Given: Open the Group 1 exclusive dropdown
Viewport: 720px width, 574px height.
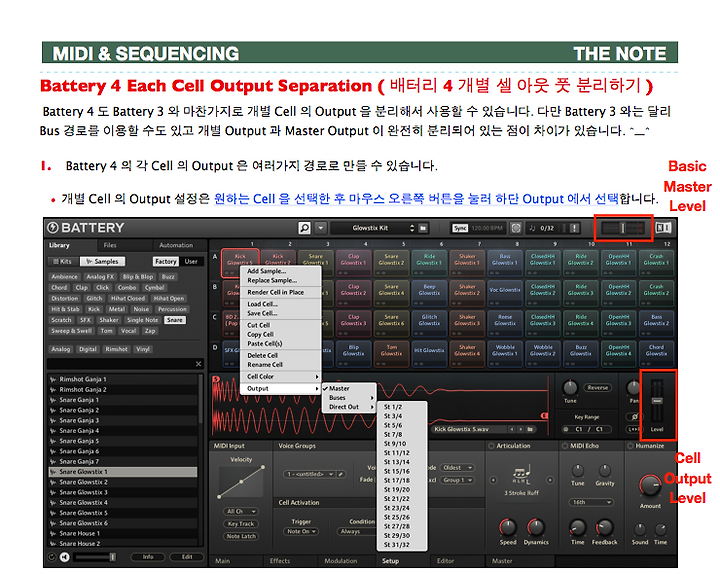Looking at the screenshot, I should coord(457,480).
